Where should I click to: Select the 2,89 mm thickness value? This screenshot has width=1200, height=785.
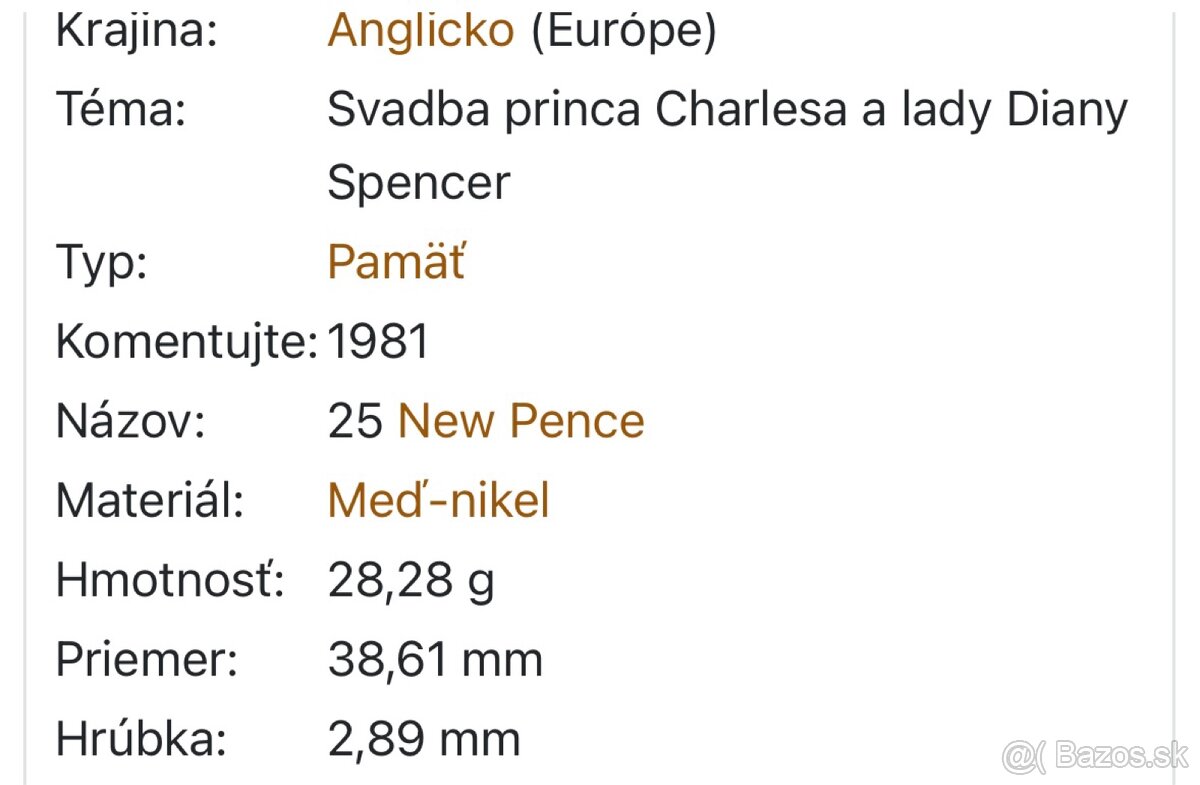pos(424,739)
